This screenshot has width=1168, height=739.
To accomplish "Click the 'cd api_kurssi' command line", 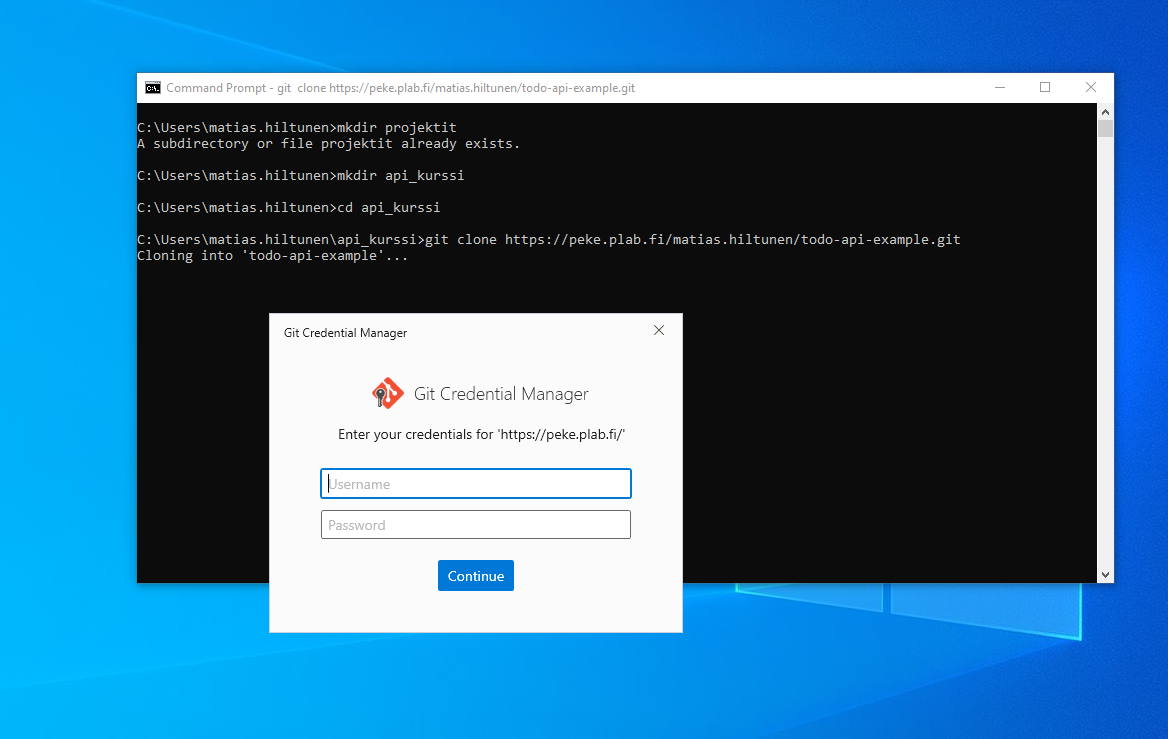I will pos(289,207).
